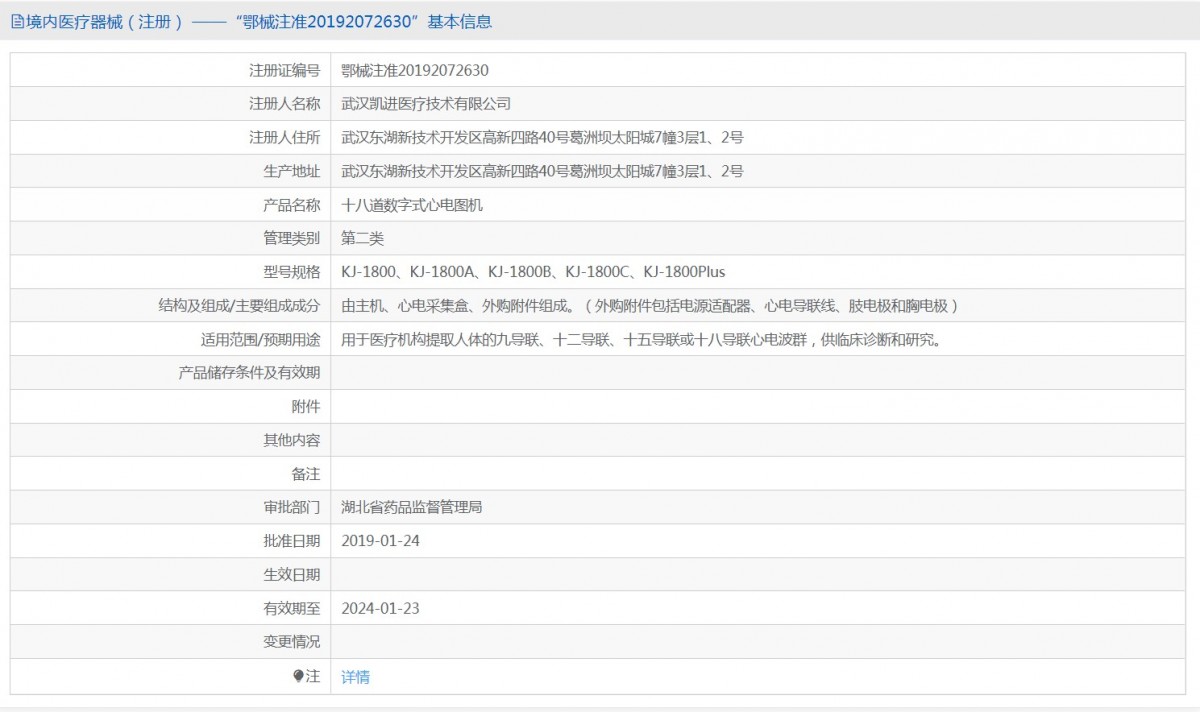Select the model list KJ-1800、KJ-1800A…

click(533, 272)
